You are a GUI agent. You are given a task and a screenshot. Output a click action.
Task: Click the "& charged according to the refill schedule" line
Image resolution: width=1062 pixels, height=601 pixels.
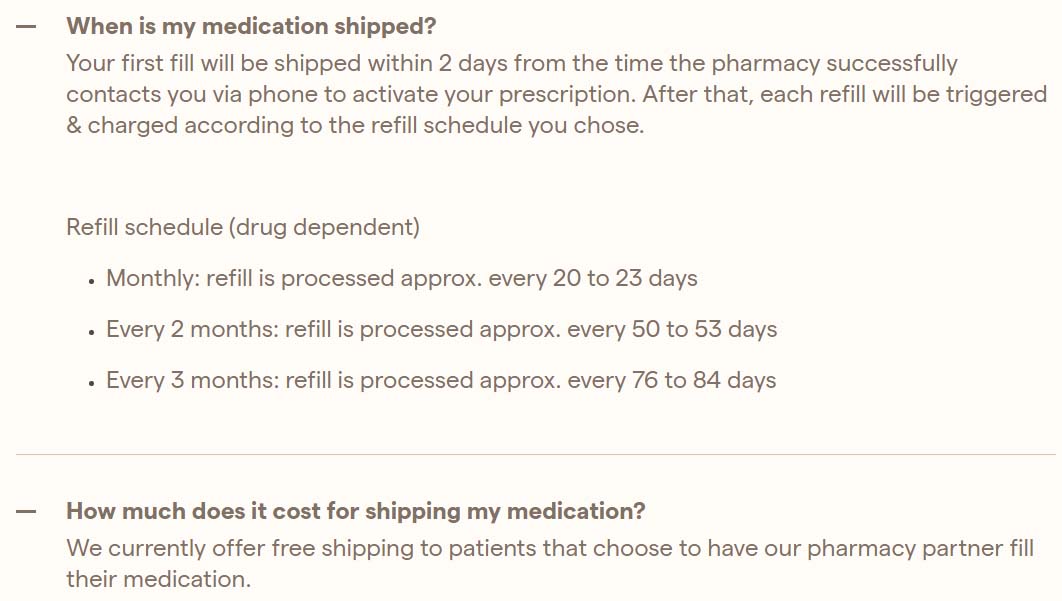click(355, 125)
